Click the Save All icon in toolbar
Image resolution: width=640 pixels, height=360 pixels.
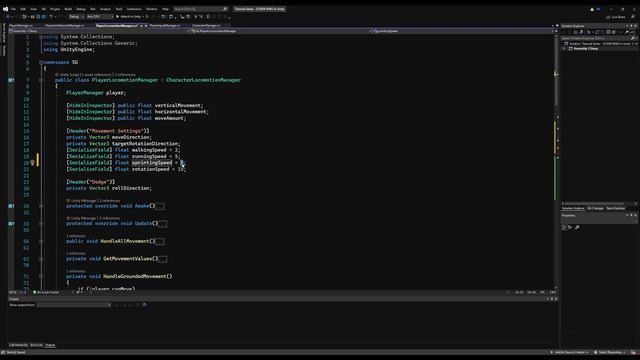coord(44,17)
